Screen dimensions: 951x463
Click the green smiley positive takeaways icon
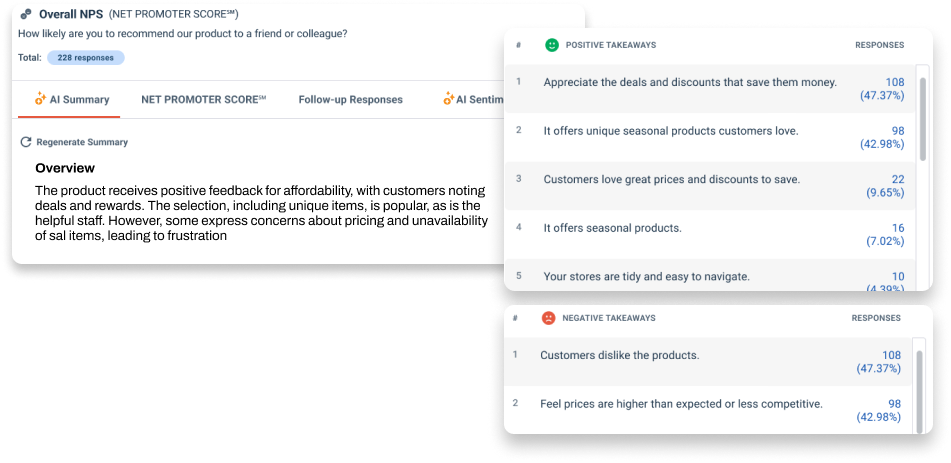[x=551, y=45]
